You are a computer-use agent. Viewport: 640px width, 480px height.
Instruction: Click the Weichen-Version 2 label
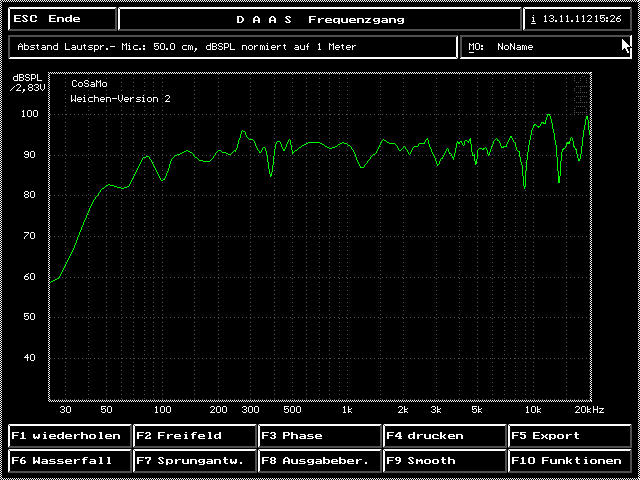coord(120,99)
